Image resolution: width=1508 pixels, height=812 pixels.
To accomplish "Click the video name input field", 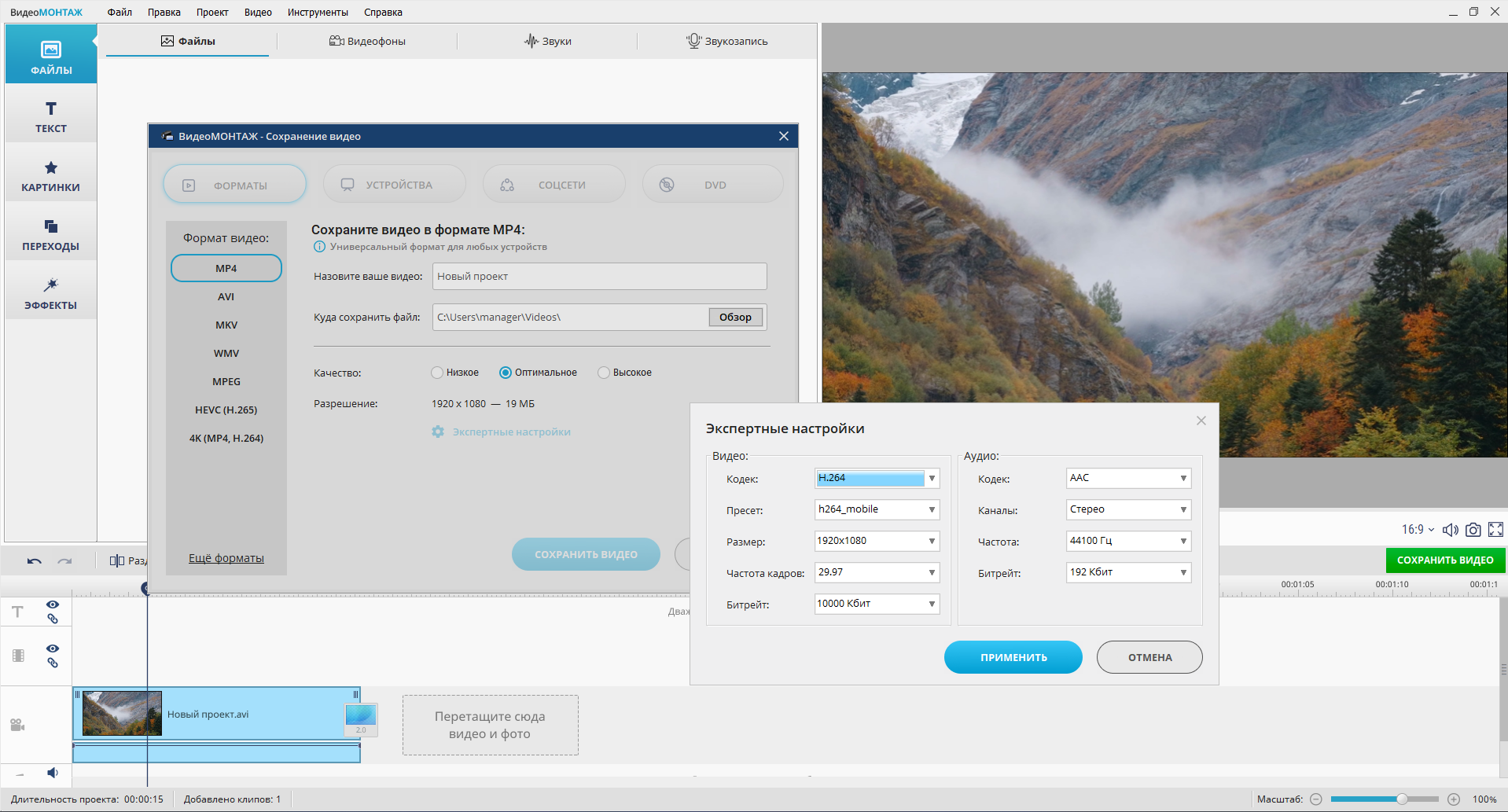I will pos(599,276).
